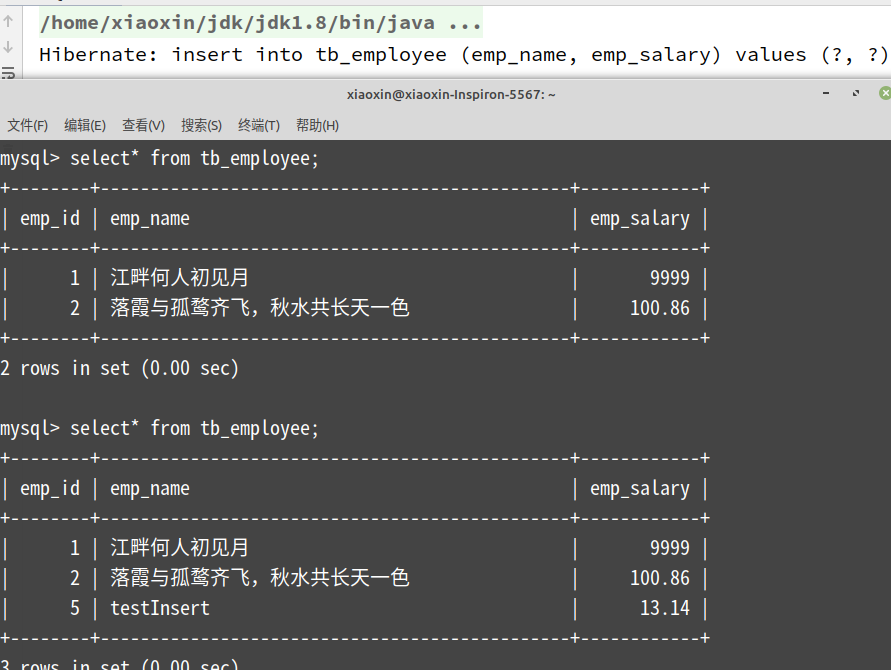
Task: Open the 帮助(H) menu in terminal
Action: coord(317,125)
